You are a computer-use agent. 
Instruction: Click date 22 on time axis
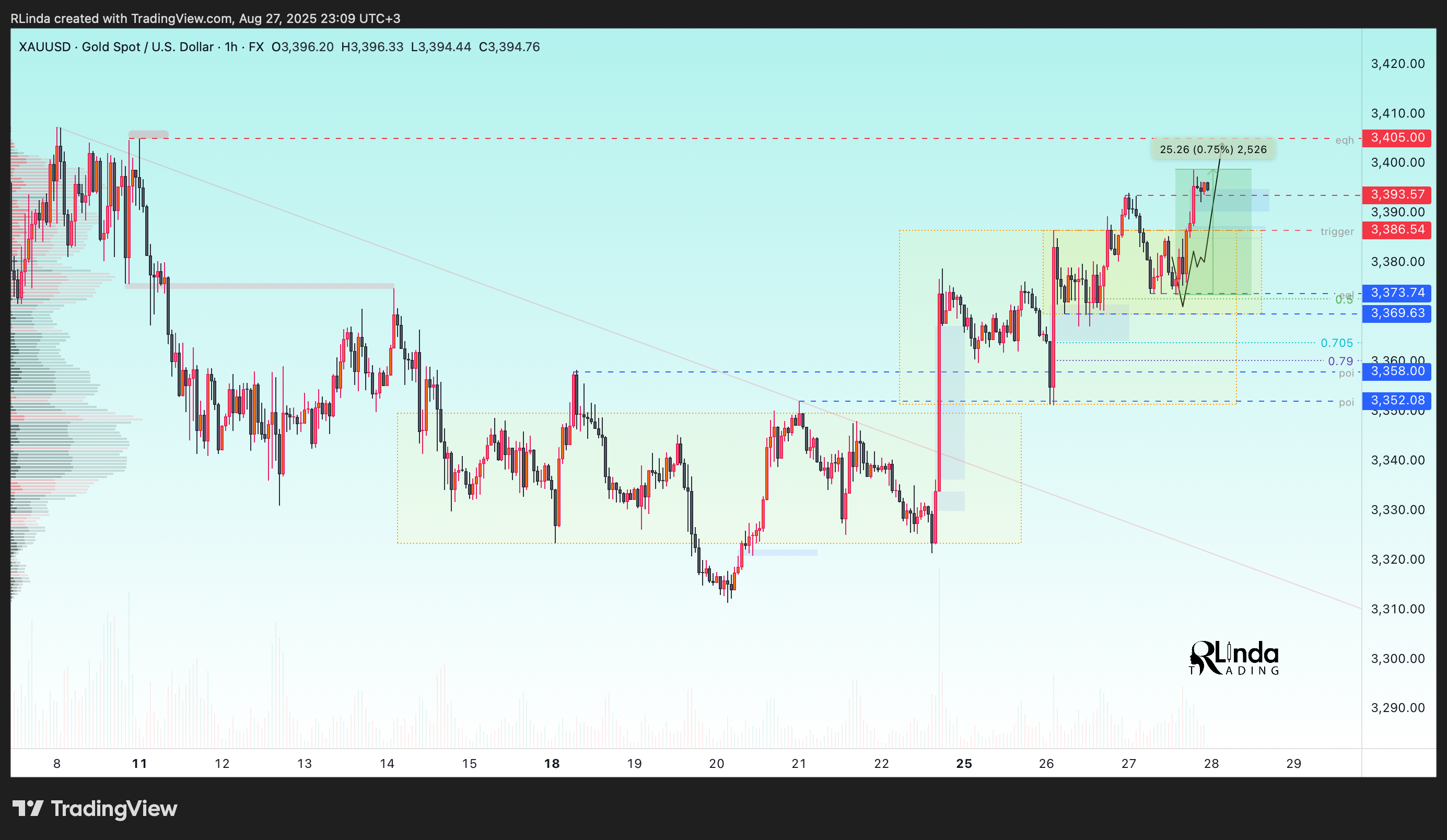881,764
